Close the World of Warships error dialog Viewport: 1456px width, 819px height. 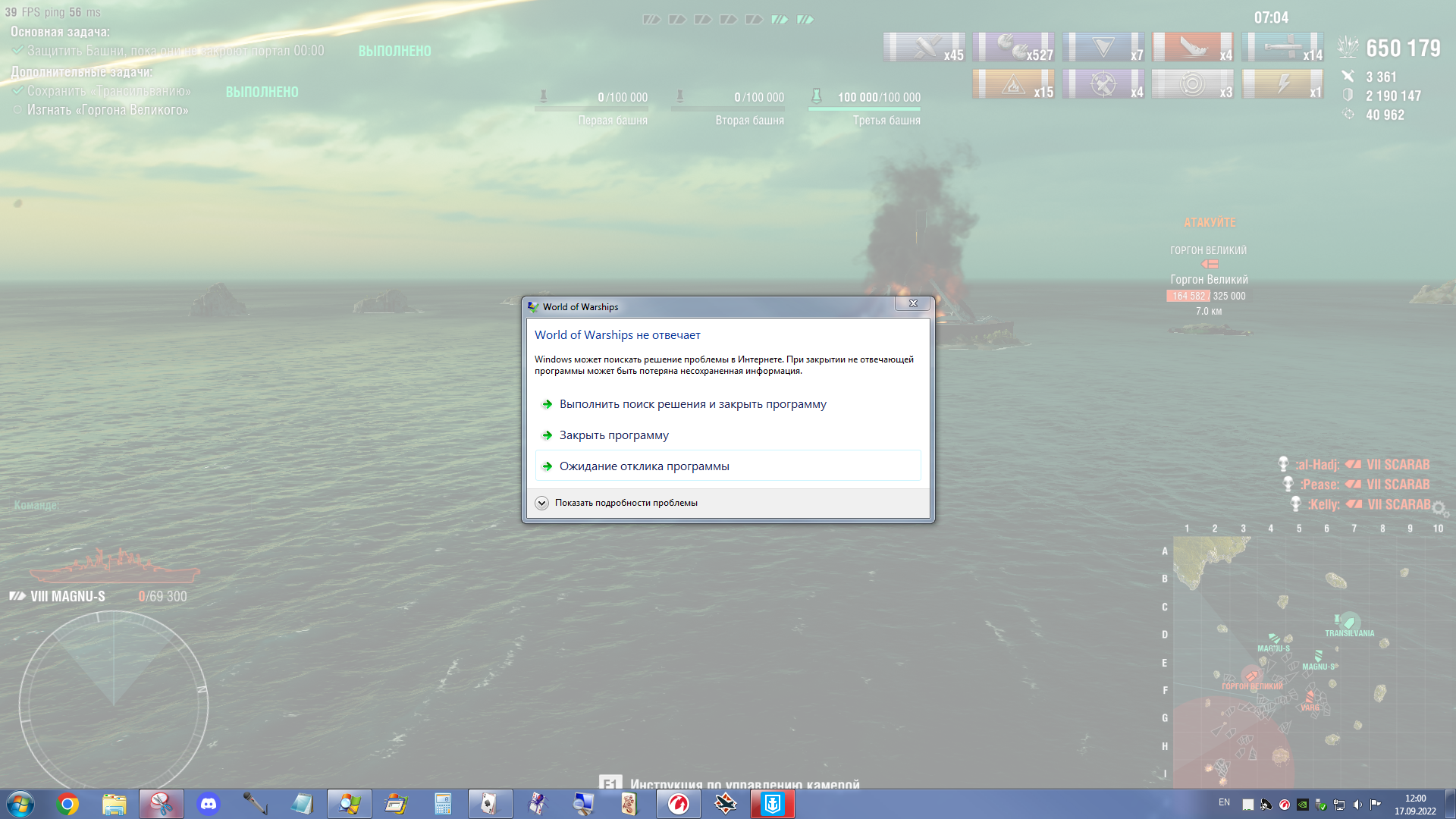[913, 303]
